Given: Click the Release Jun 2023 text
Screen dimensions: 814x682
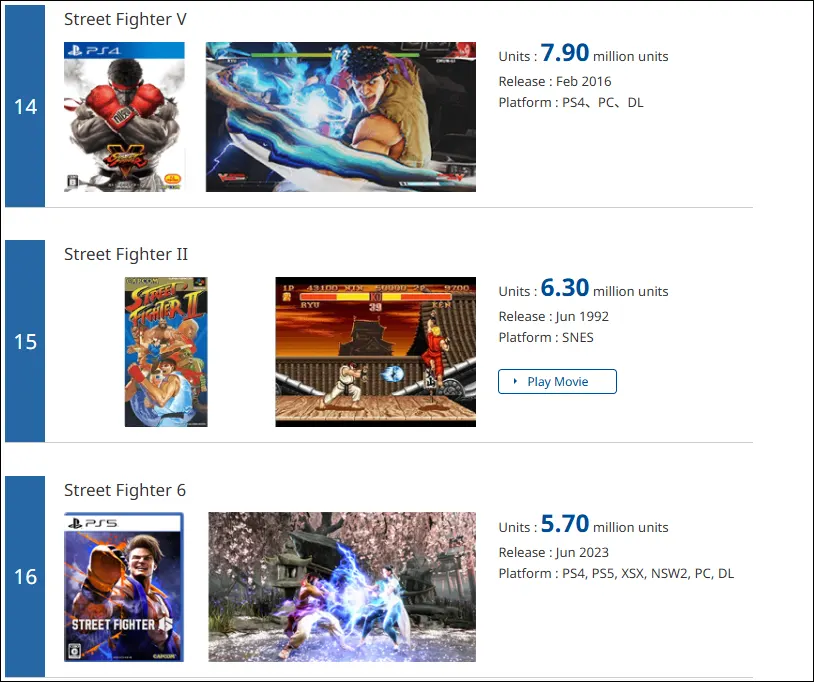Looking at the screenshot, I should click(553, 552).
